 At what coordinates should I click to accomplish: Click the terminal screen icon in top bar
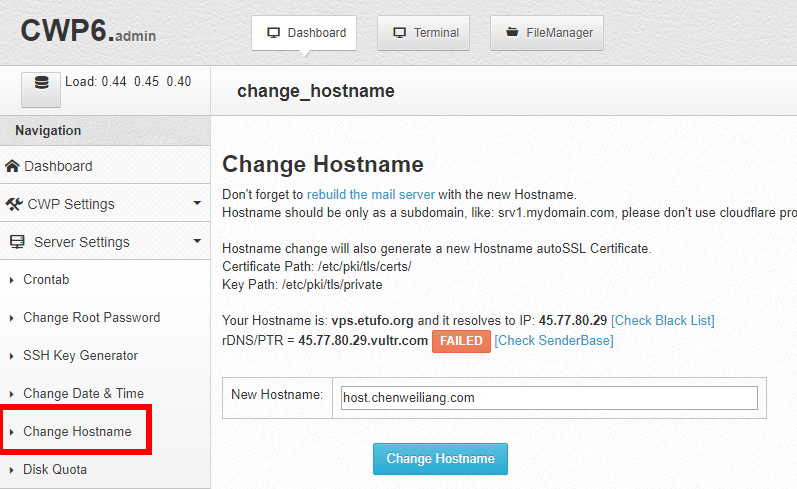[400, 33]
